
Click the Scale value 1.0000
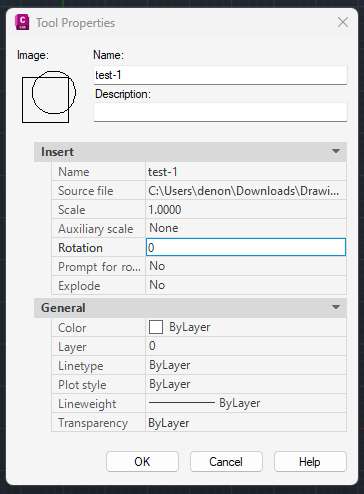pos(246,210)
